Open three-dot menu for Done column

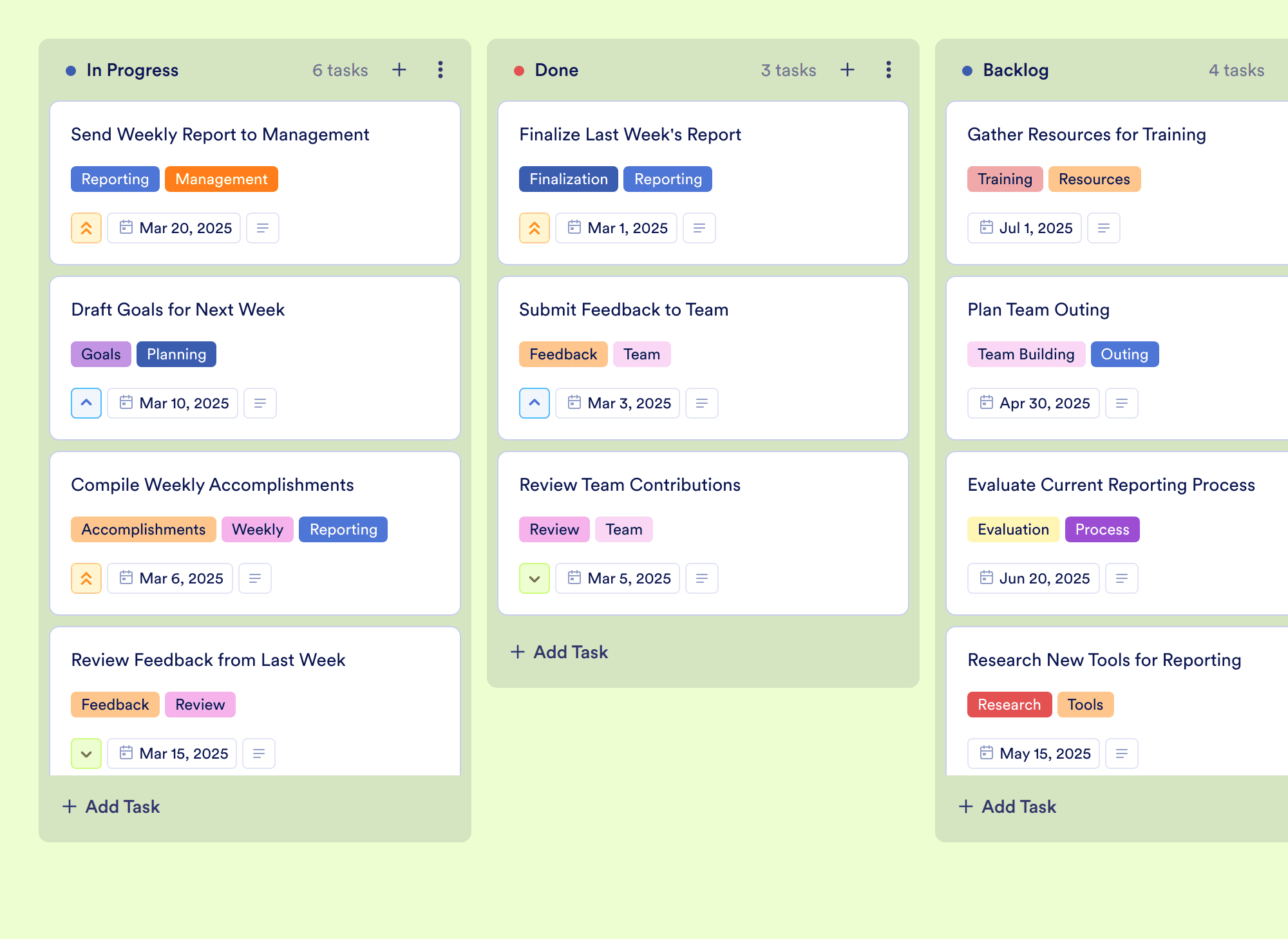pos(889,70)
